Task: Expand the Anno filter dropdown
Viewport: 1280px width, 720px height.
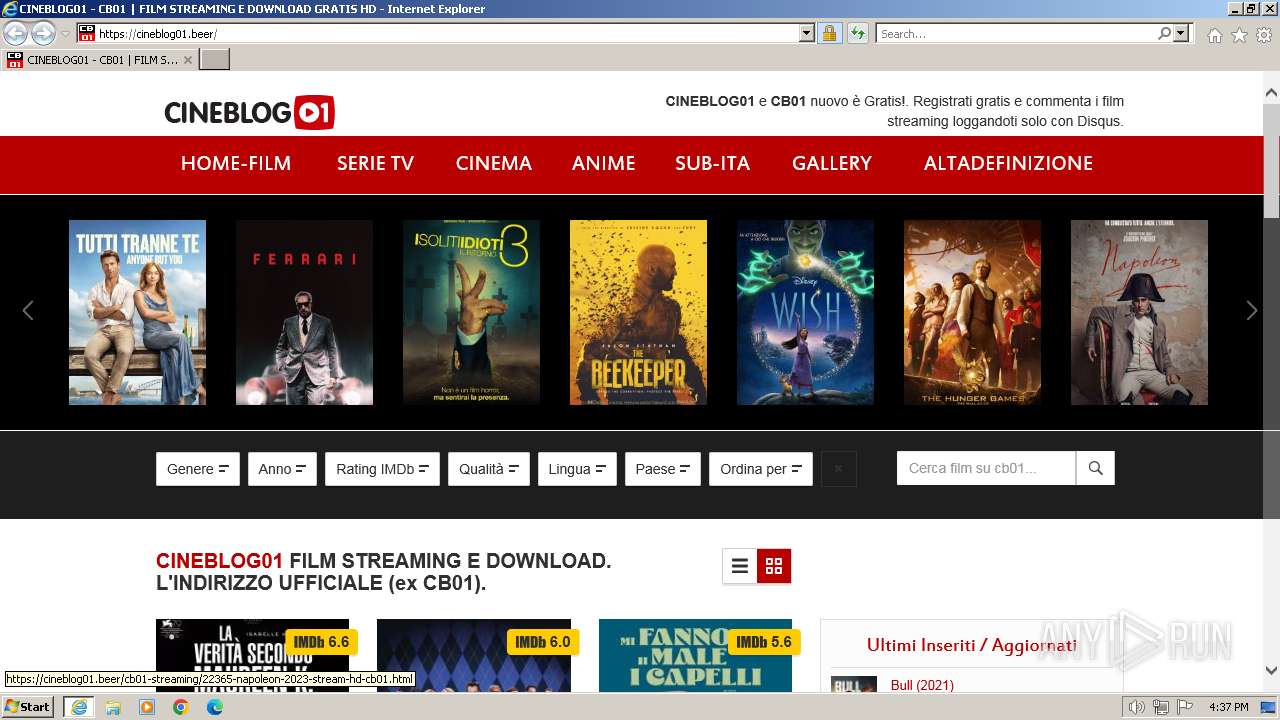Action: click(282, 469)
